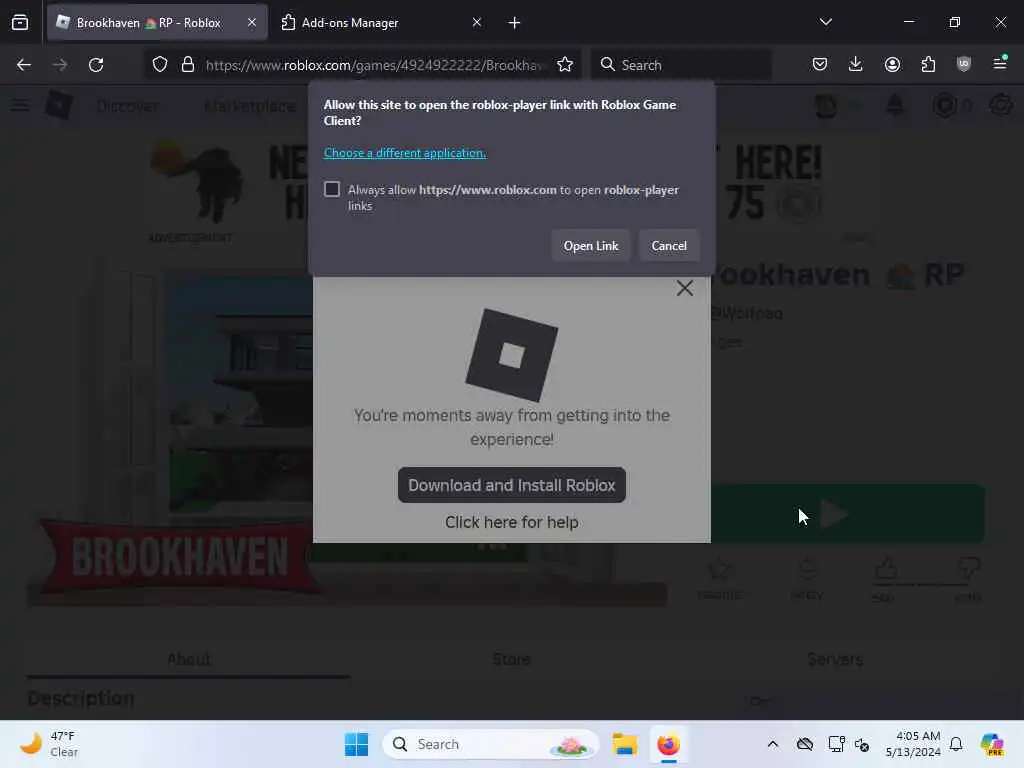Open a new tab

coord(514,23)
